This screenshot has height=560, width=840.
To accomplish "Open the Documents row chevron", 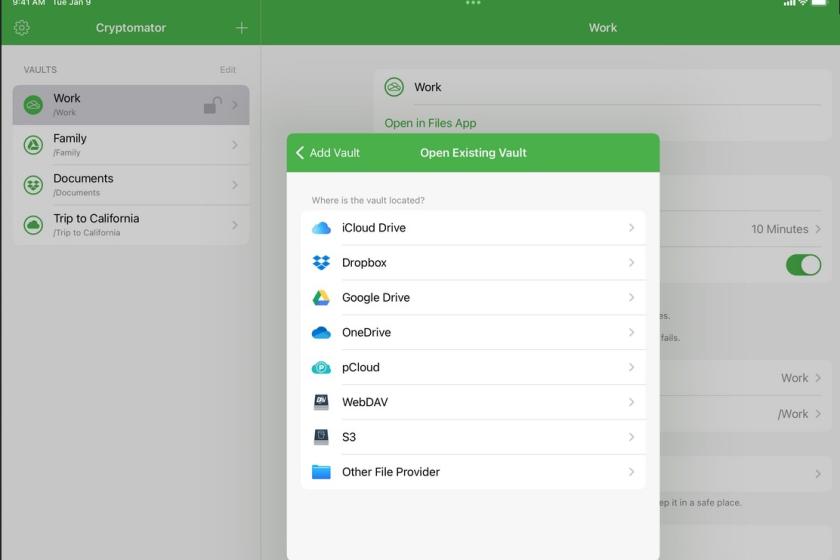I will (235, 185).
